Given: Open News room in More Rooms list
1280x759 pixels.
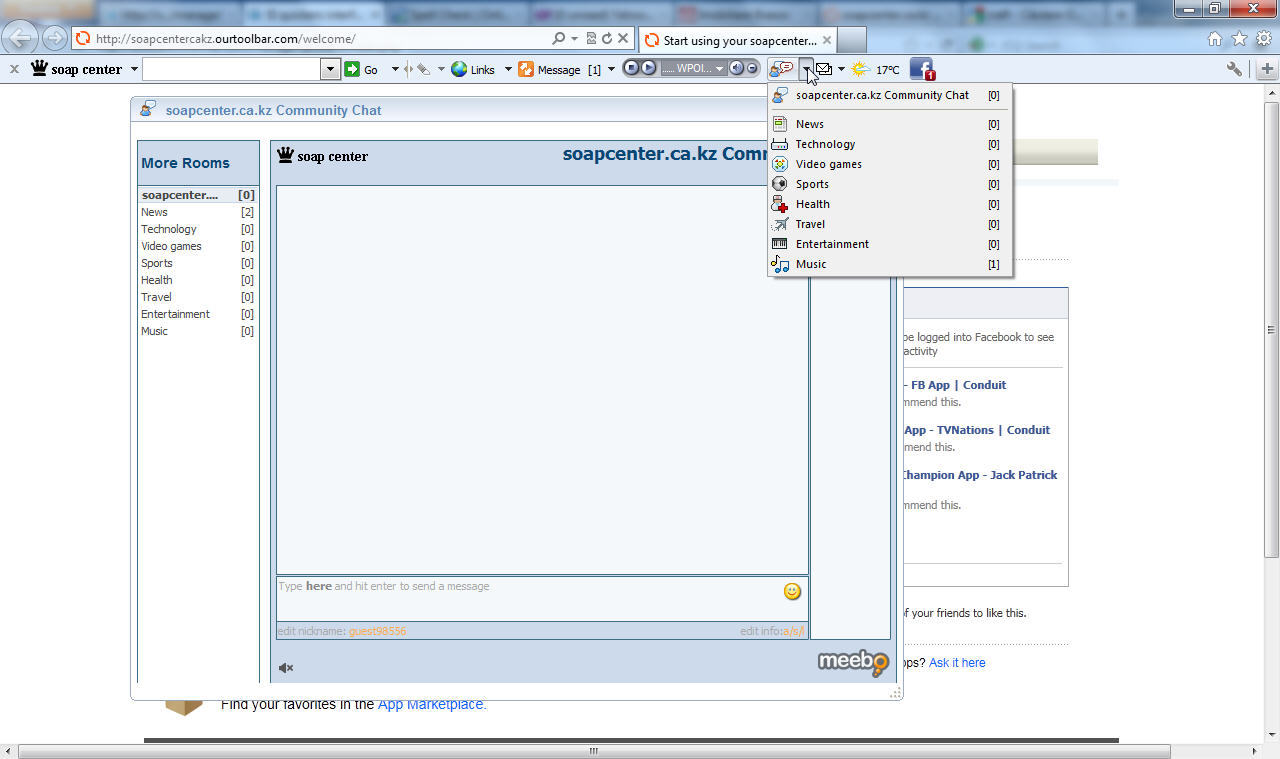Looking at the screenshot, I should coord(197,212).
